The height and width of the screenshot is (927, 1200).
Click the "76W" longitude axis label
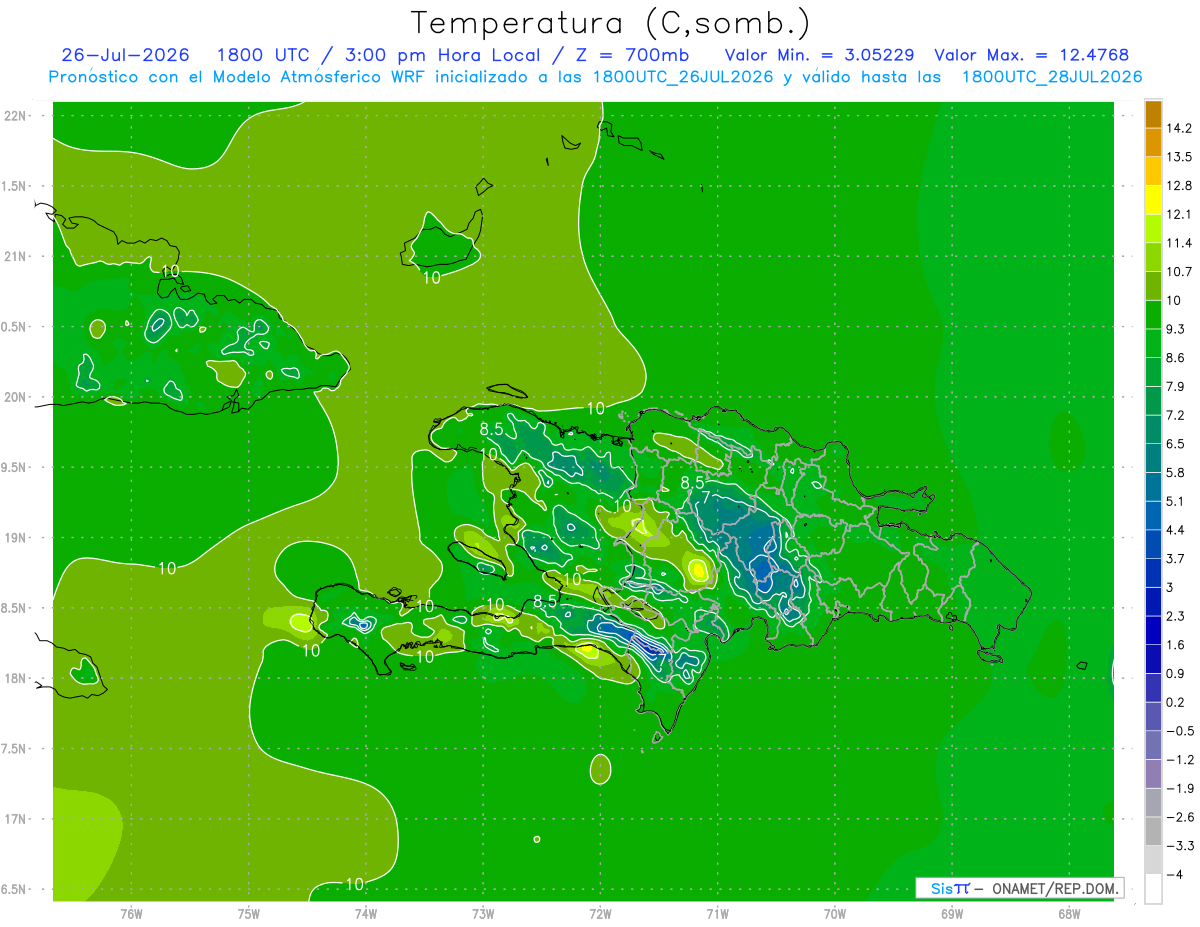131,914
